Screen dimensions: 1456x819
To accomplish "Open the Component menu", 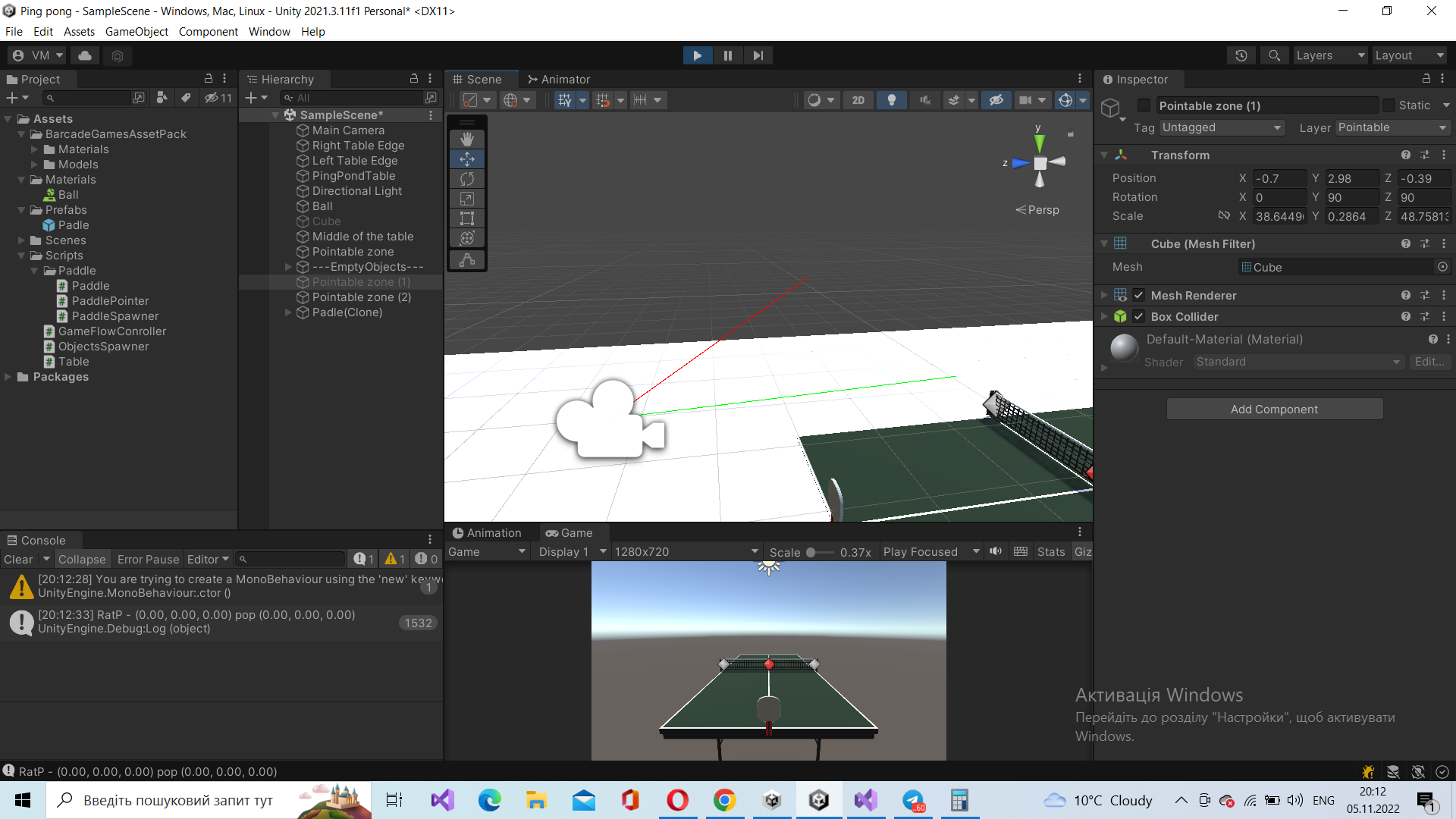I will coord(208,32).
